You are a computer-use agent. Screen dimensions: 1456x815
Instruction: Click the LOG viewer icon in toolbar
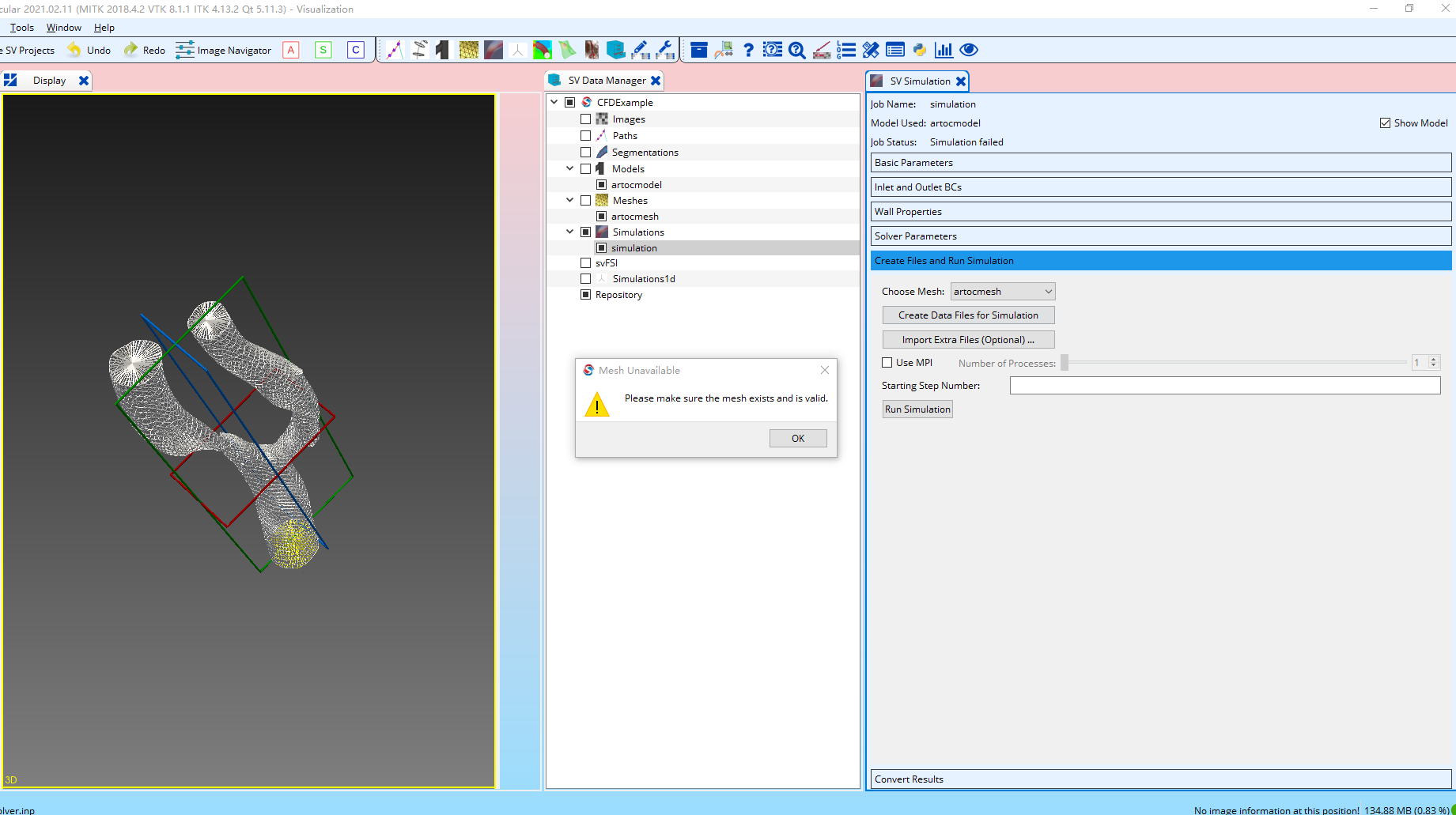click(845, 49)
